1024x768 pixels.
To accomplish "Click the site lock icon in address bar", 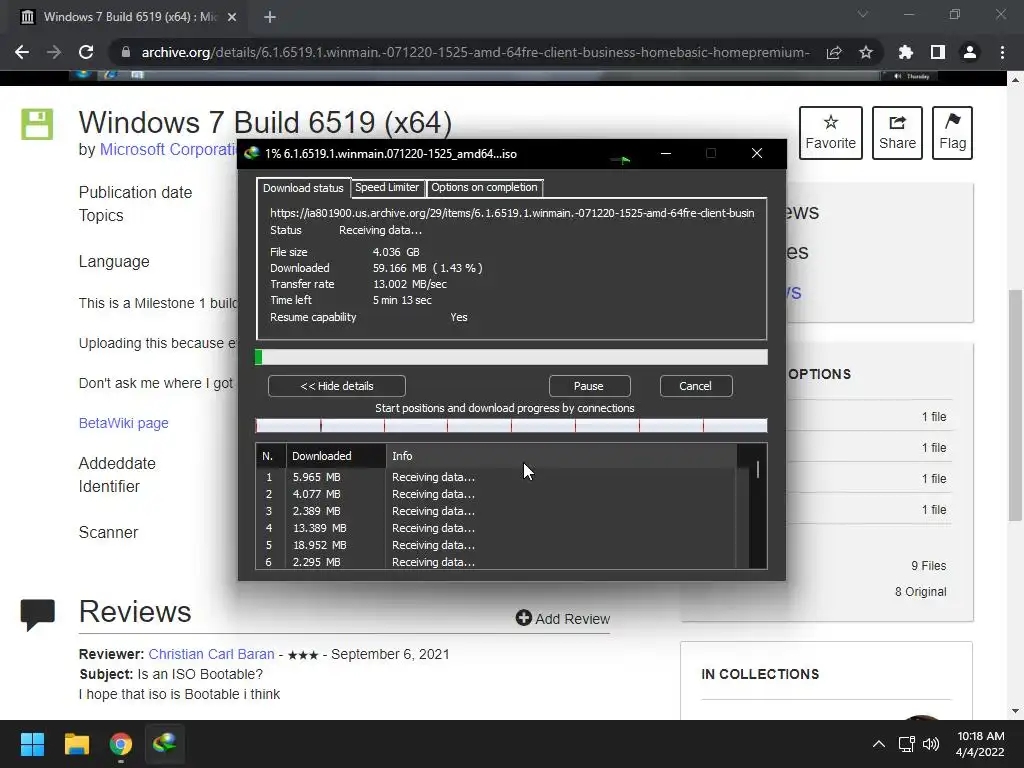I will (x=126, y=52).
